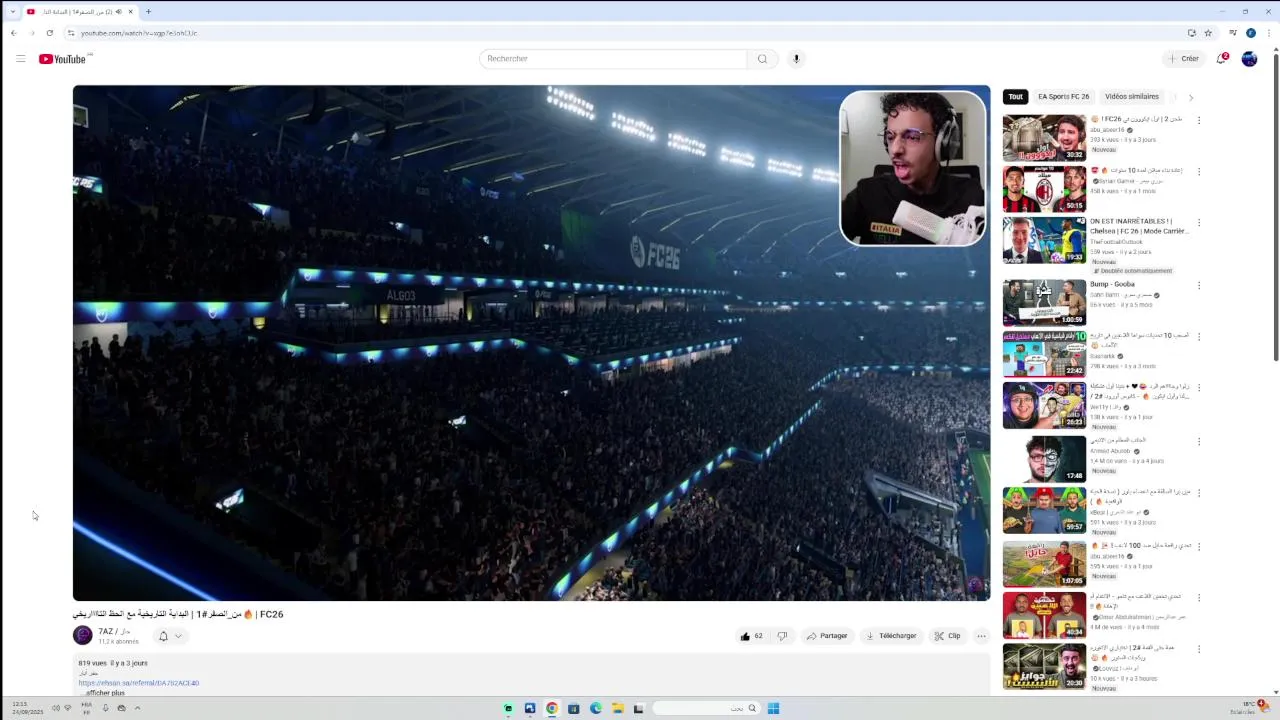Play the AC Milan 50:15 thumbnail
The image size is (1280, 720).
1044,189
